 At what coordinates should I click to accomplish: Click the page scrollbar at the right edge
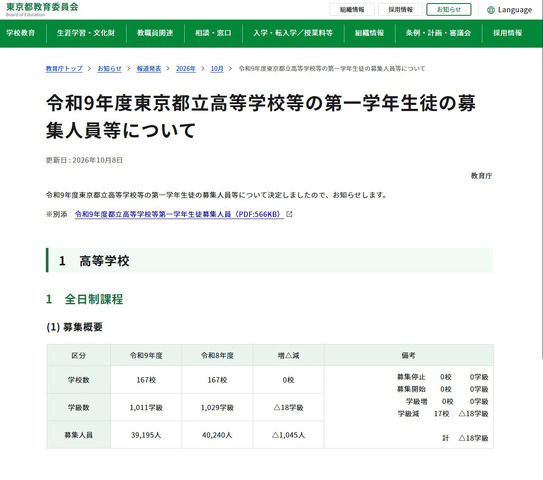click(x=541, y=180)
